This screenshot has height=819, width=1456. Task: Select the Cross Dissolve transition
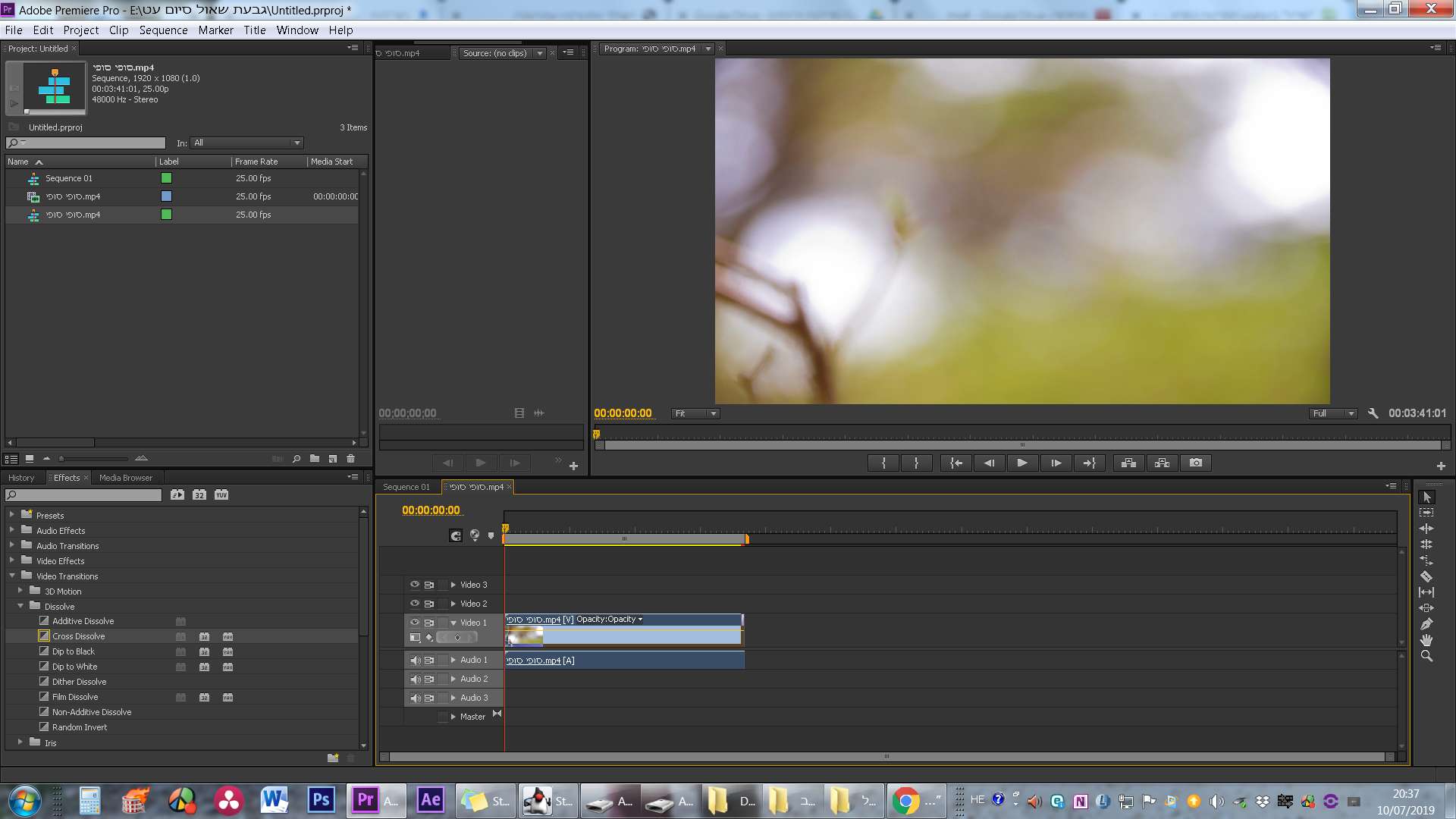[79, 636]
